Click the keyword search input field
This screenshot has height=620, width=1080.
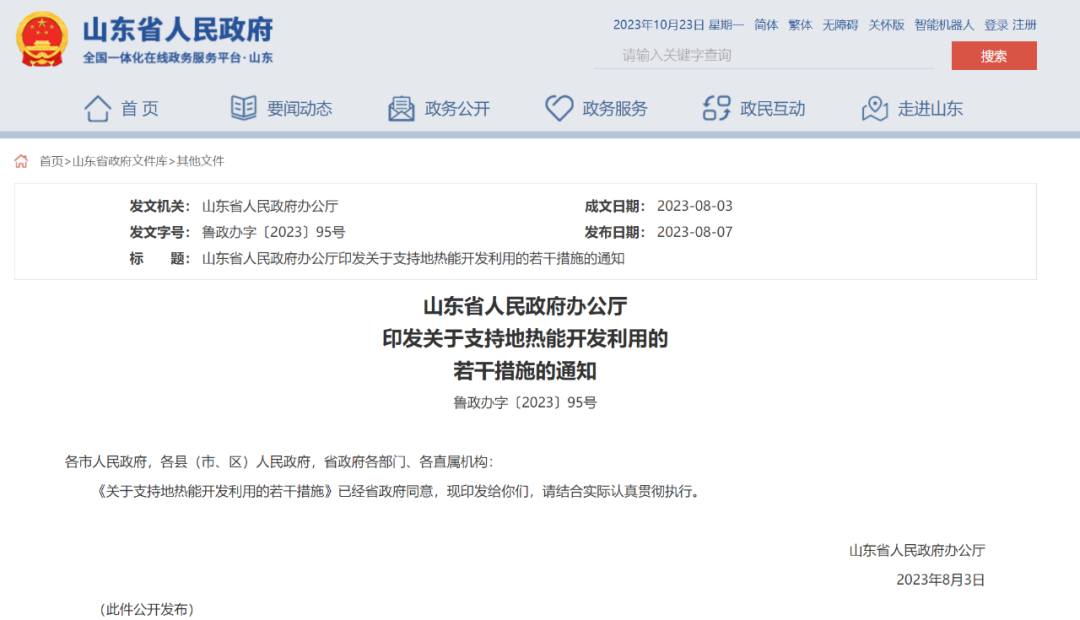(x=763, y=56)
